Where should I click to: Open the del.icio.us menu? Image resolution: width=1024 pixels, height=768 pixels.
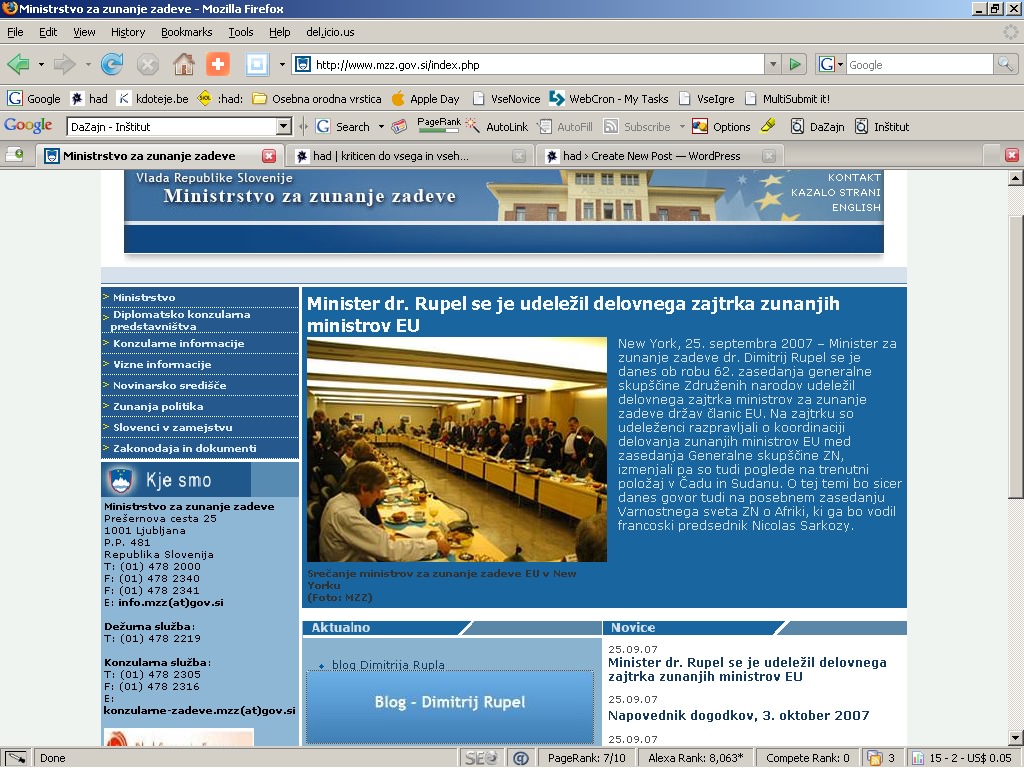(x=330, y=32)
